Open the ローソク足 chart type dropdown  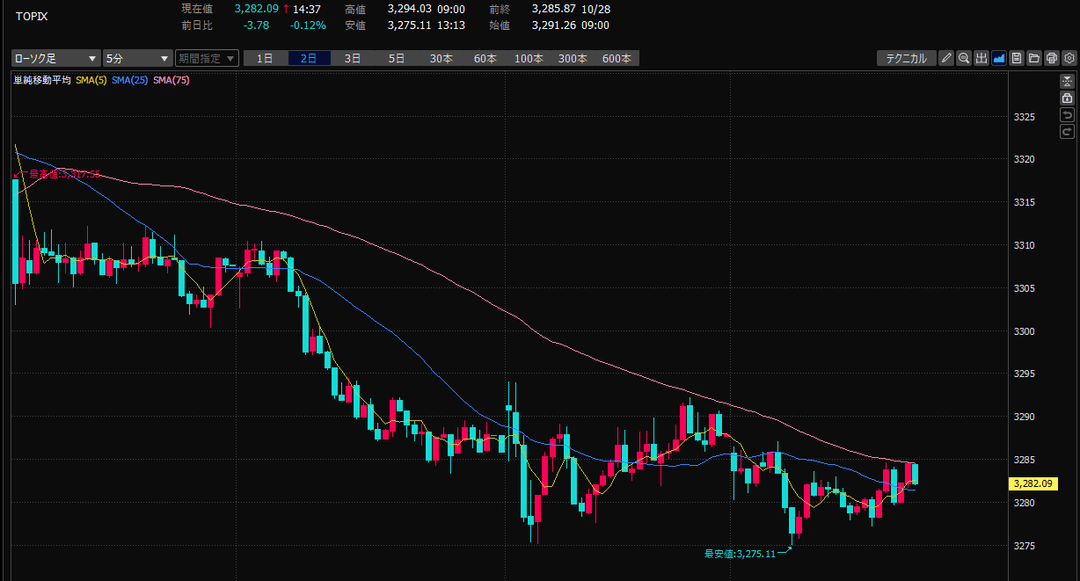pos(56,58)
